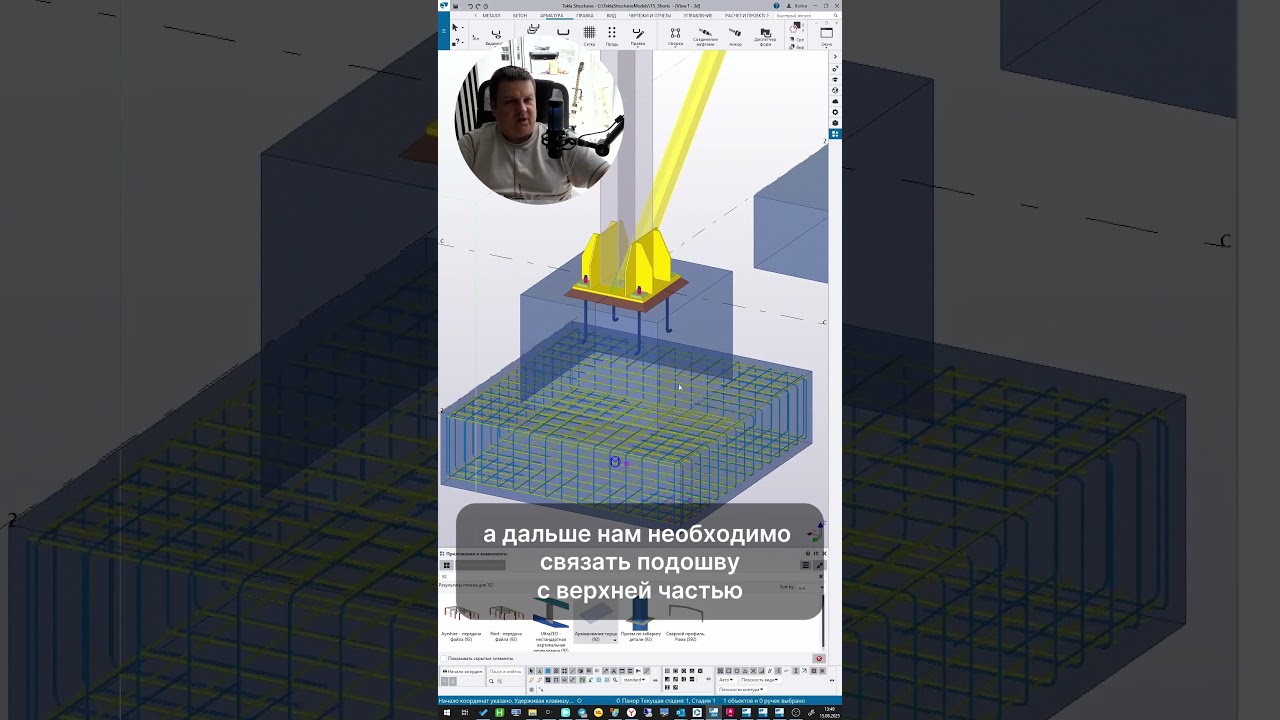Screen dimensions: 1280x720
Task: Select UltraZED component thumbnail
Action: click(551, 624)
